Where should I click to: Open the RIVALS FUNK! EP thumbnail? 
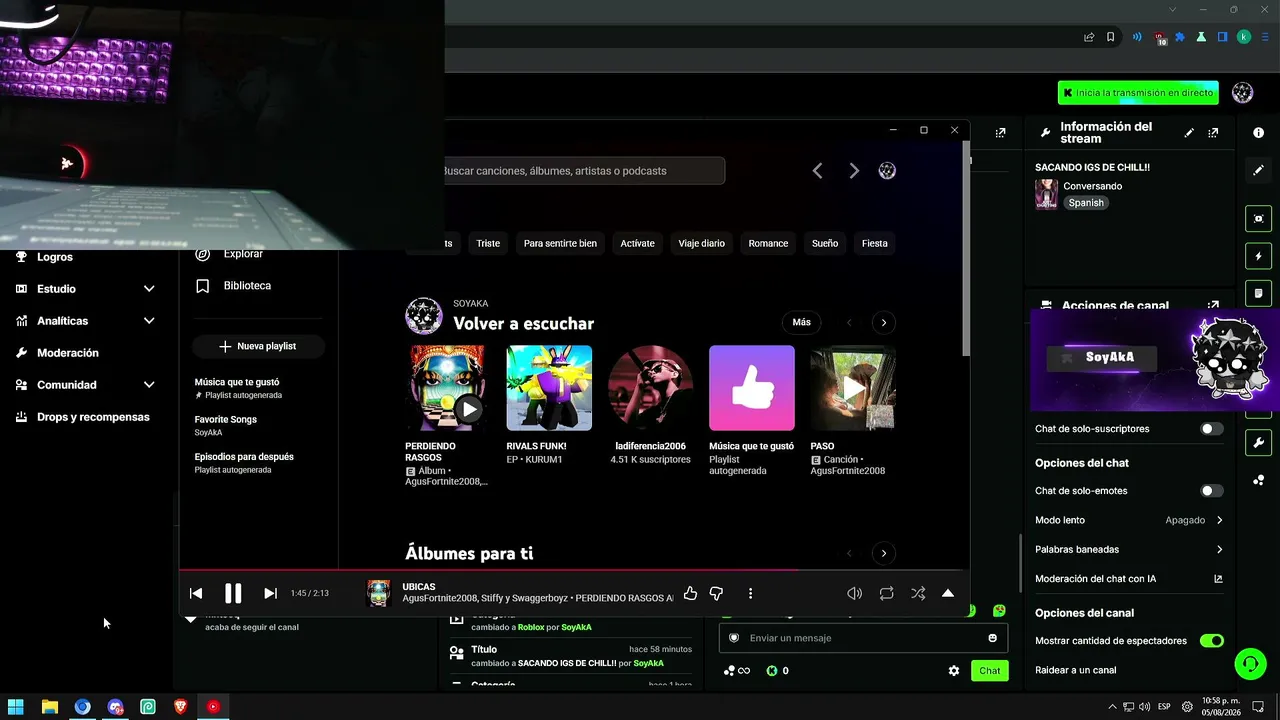(549, 388)
